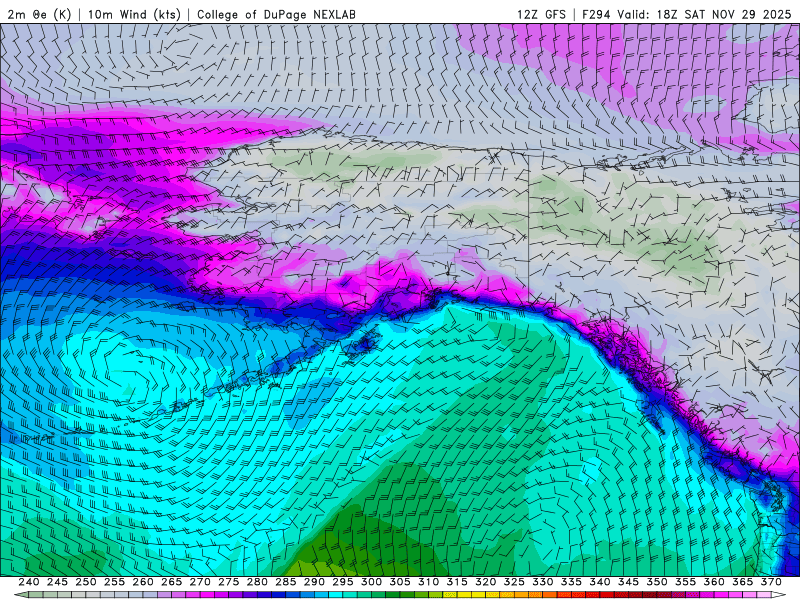Click the left arrow end of color bar

click(20, 595)
